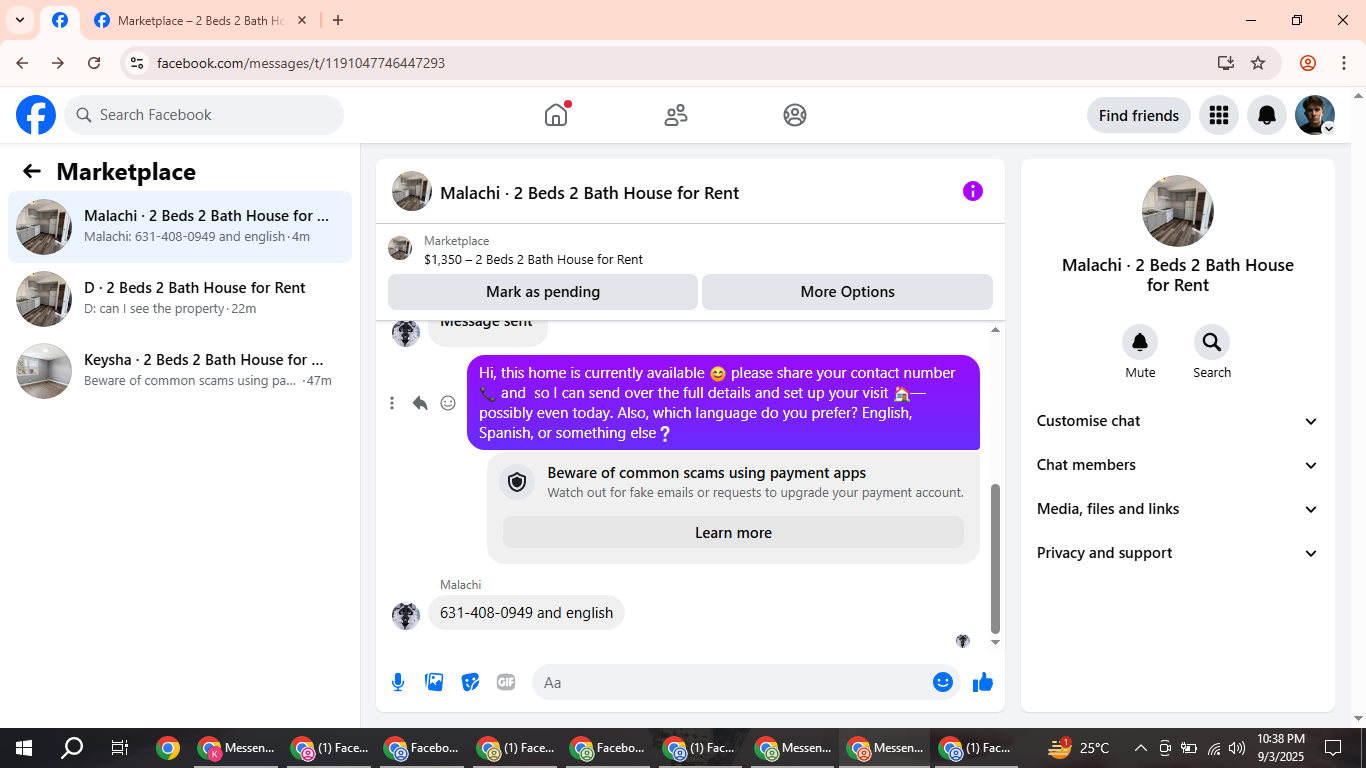Open the GIF picker icon

[506, 682]
